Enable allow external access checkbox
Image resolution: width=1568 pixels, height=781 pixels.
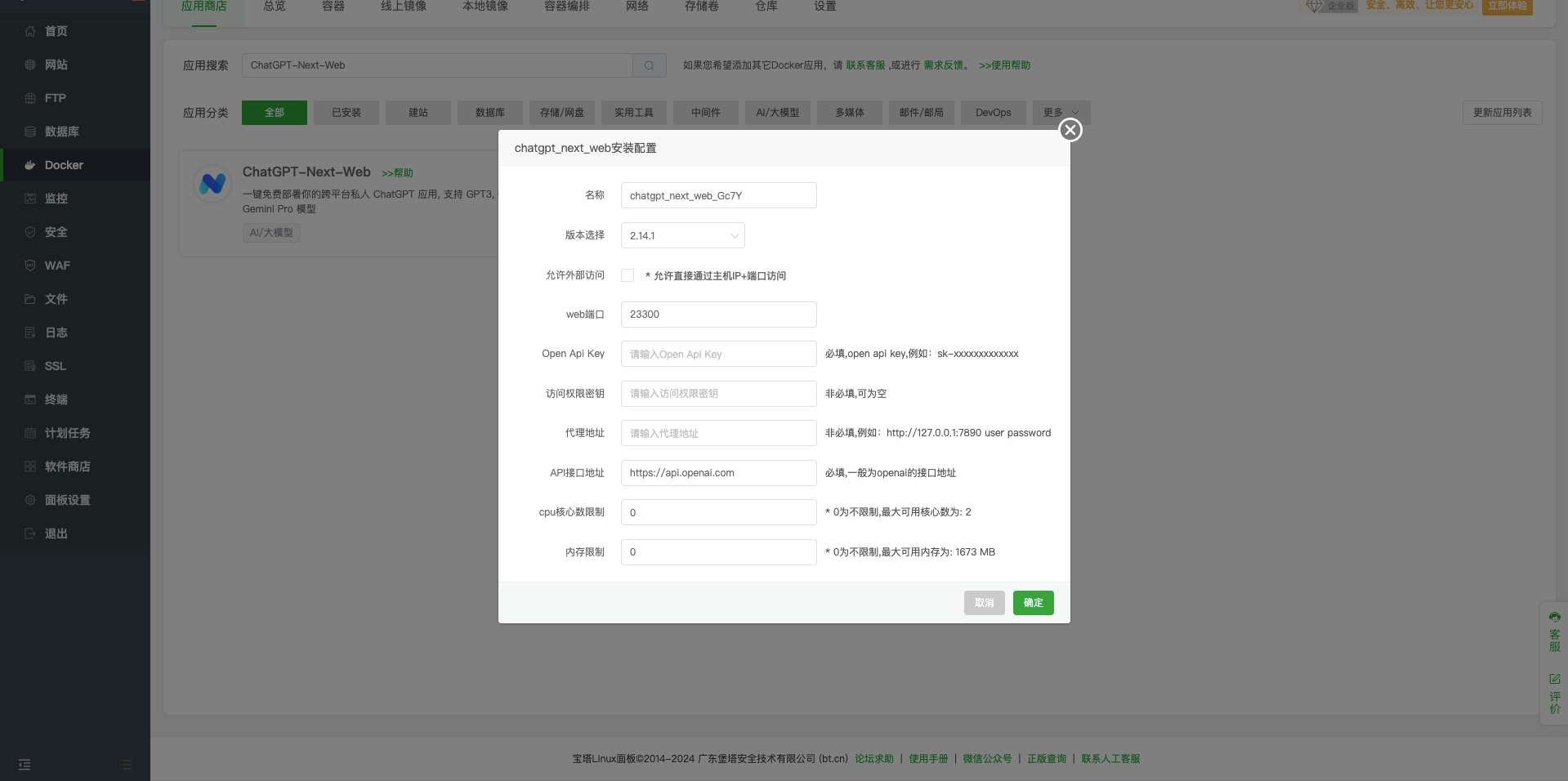[628, 275]
